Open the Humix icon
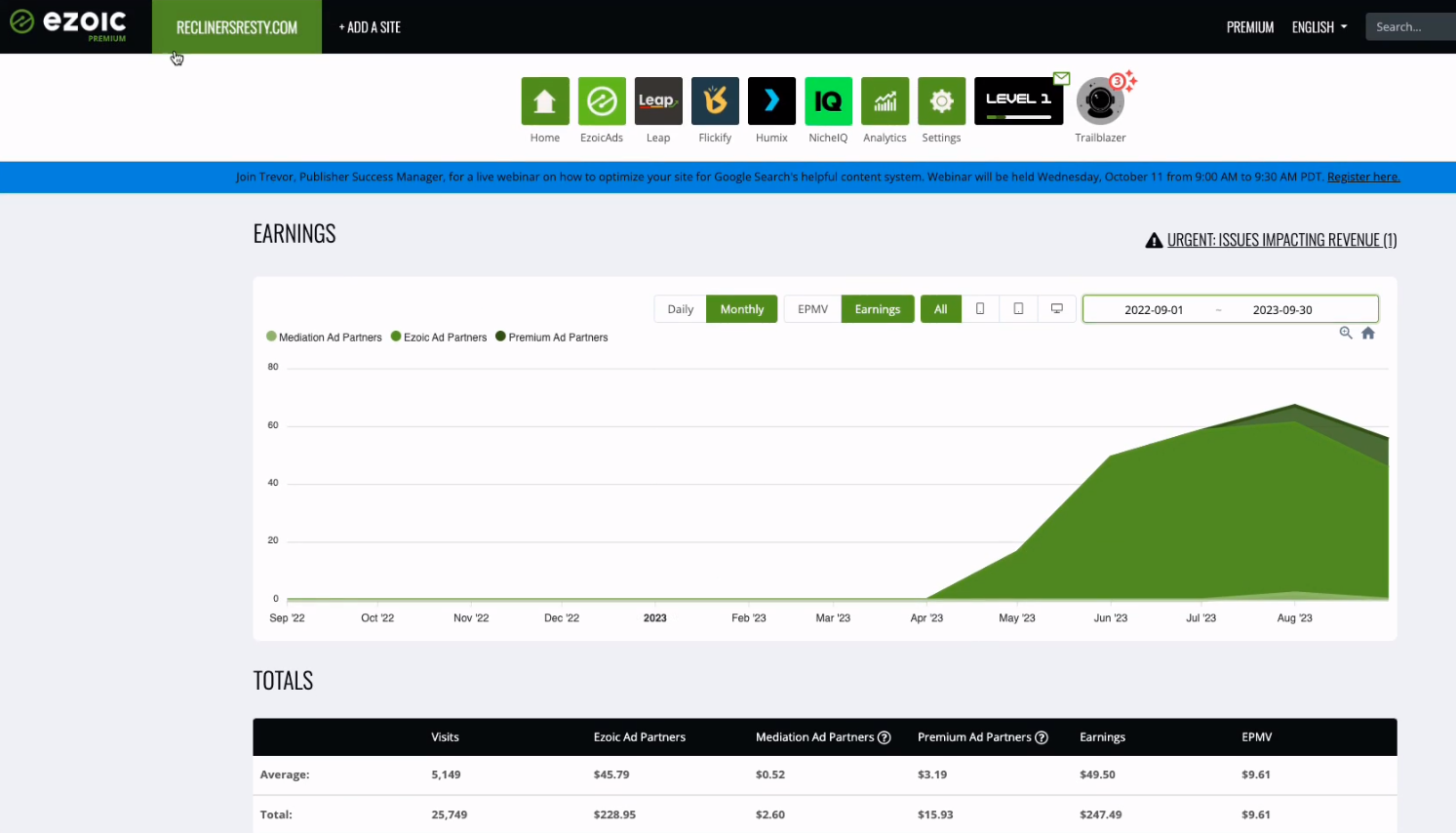Screen dimensions: 1456x833 pos(771,100)
